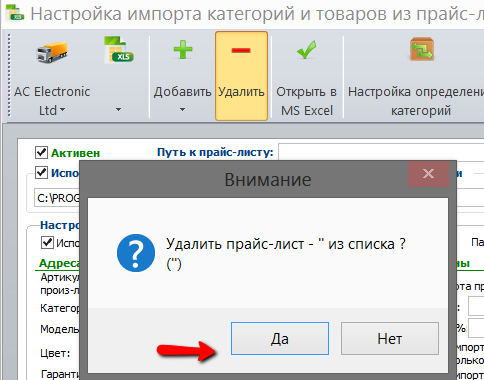Expand the Добавить dropdown arrow

(x=182, y=109)
